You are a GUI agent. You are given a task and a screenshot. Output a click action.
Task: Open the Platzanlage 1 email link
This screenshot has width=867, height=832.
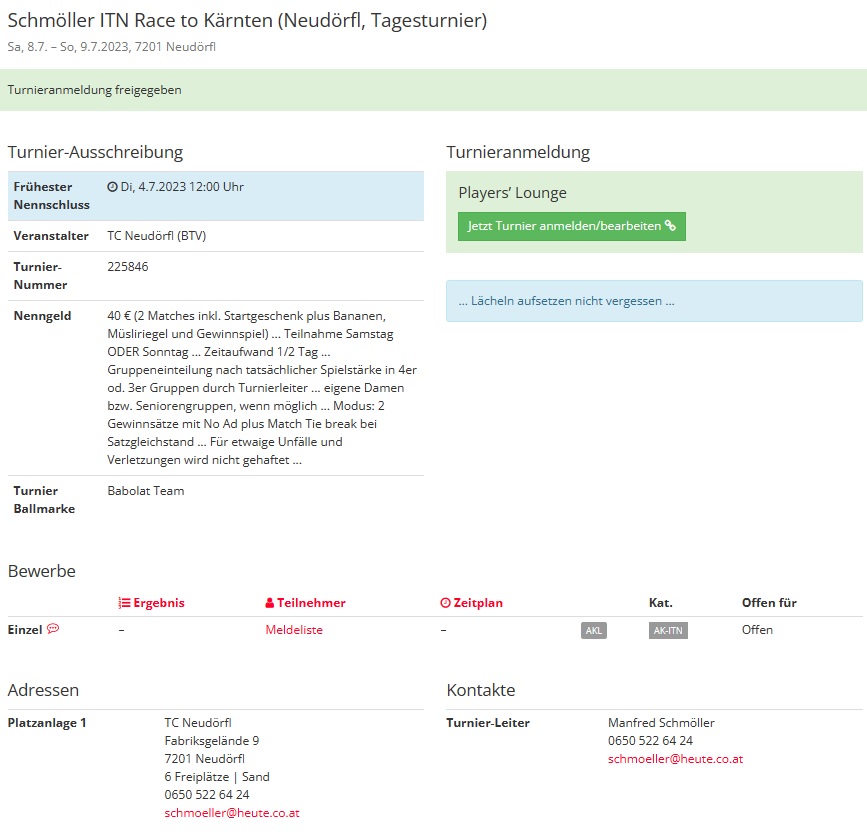point(232,813)
